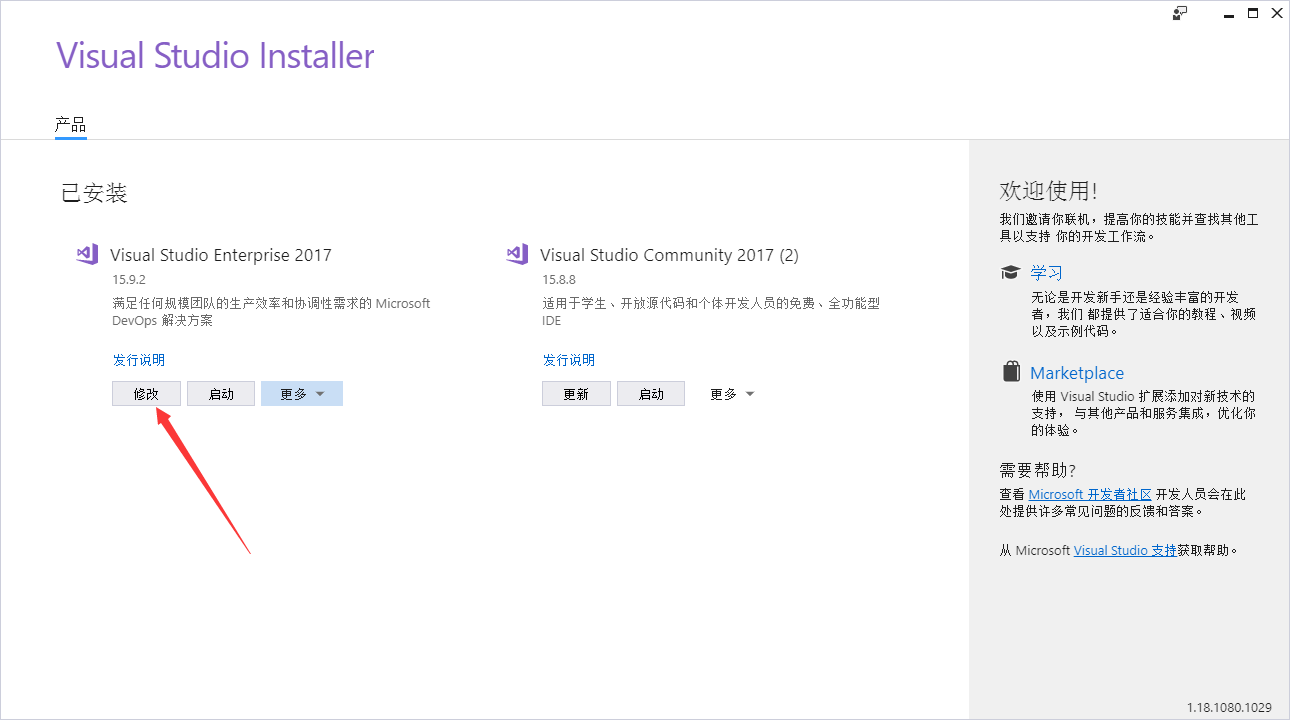This screenshot has width=1290, height=720.
Task: Click version number 15.9.2
Action: click(131, 280)
